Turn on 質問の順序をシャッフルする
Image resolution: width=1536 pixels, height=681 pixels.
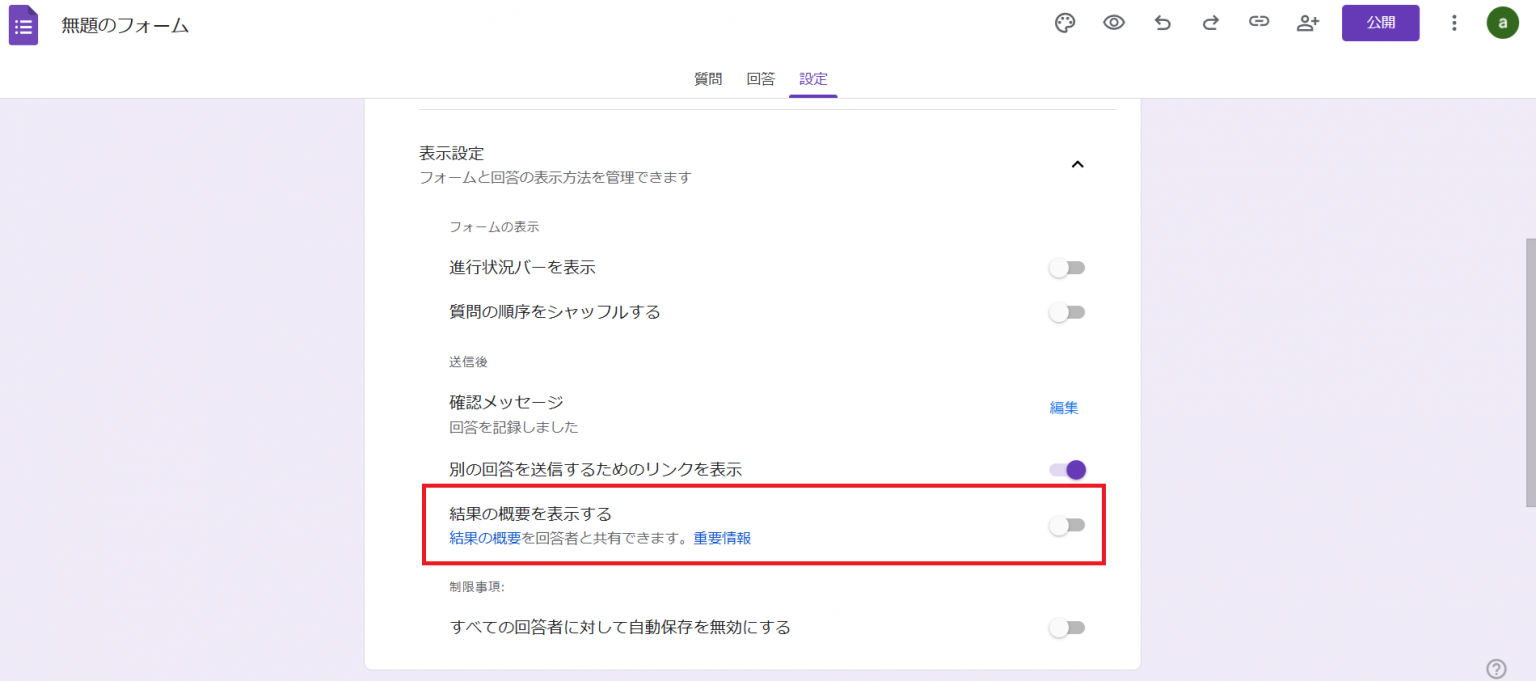click(1066, 312)
